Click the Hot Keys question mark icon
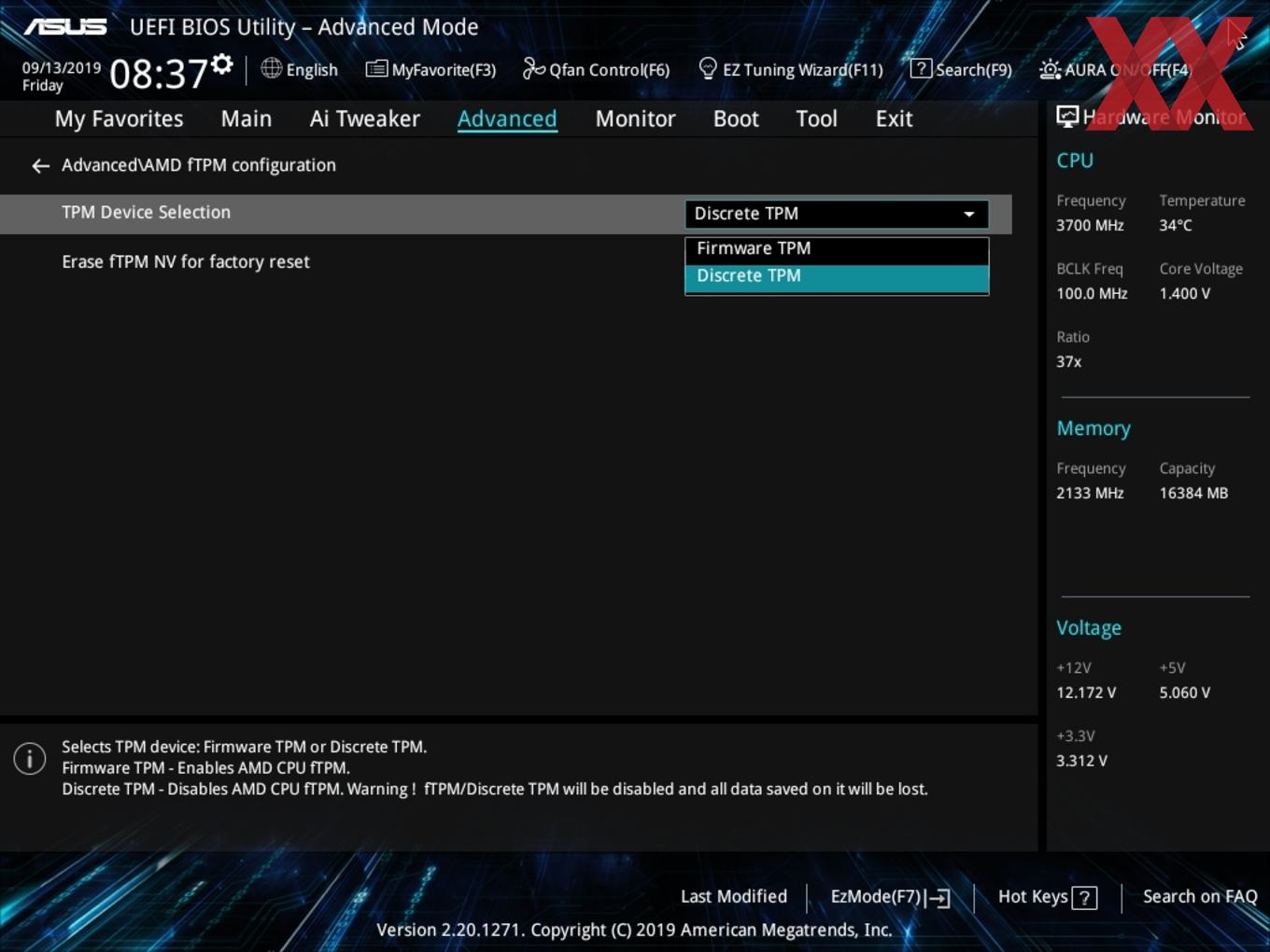1270x952 pixels. 1084,898
